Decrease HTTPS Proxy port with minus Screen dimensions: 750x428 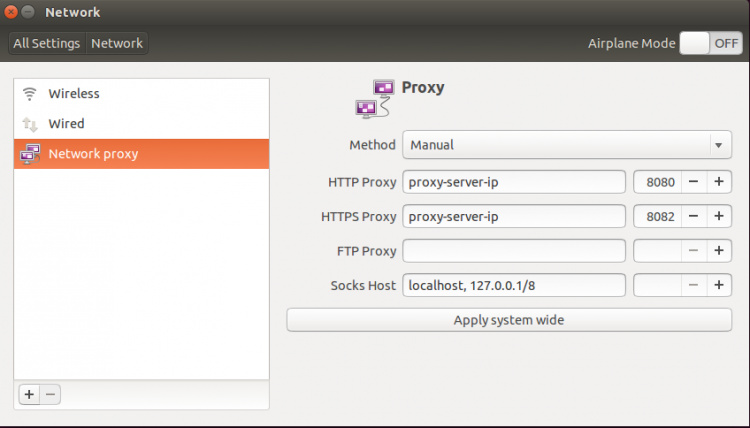pyautogui.click(x=693, y=216)
